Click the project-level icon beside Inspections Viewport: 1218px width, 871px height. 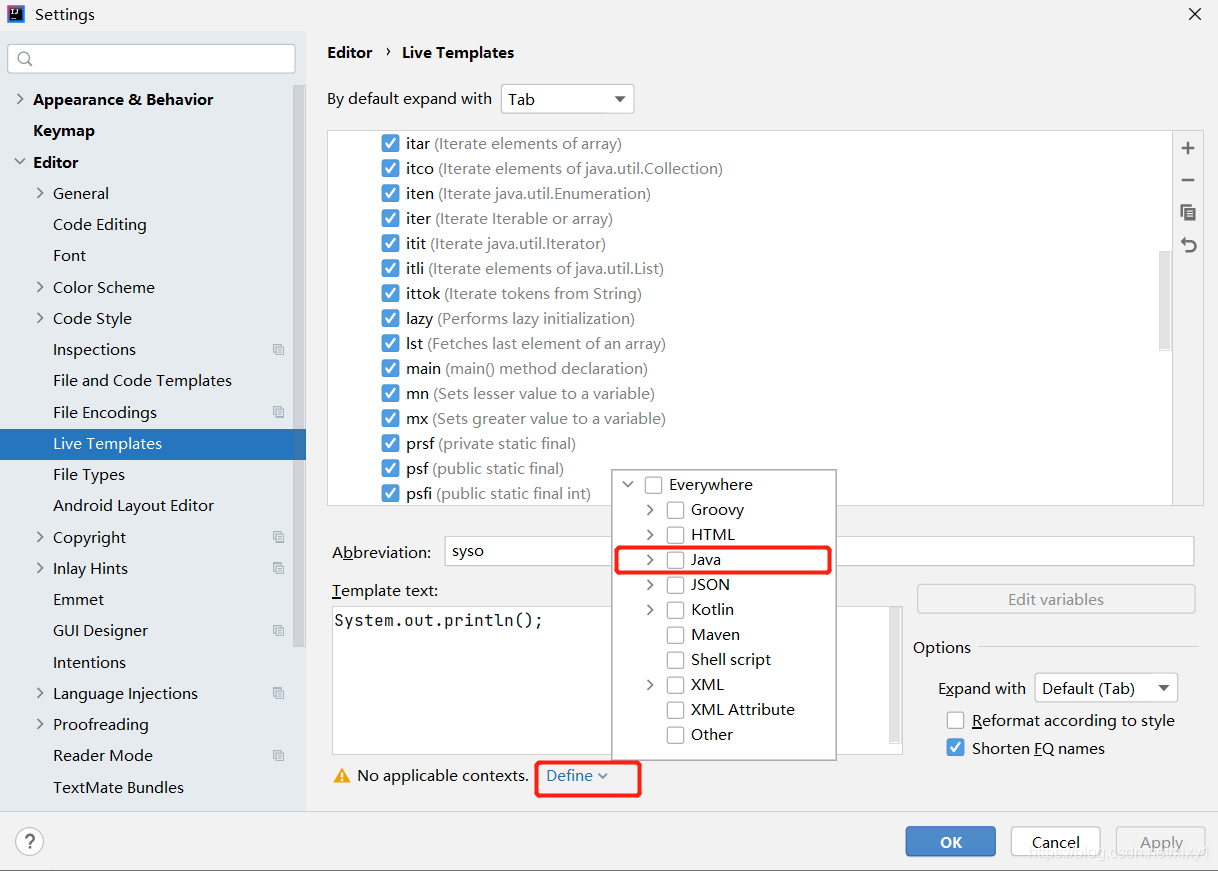coord(278,350)
